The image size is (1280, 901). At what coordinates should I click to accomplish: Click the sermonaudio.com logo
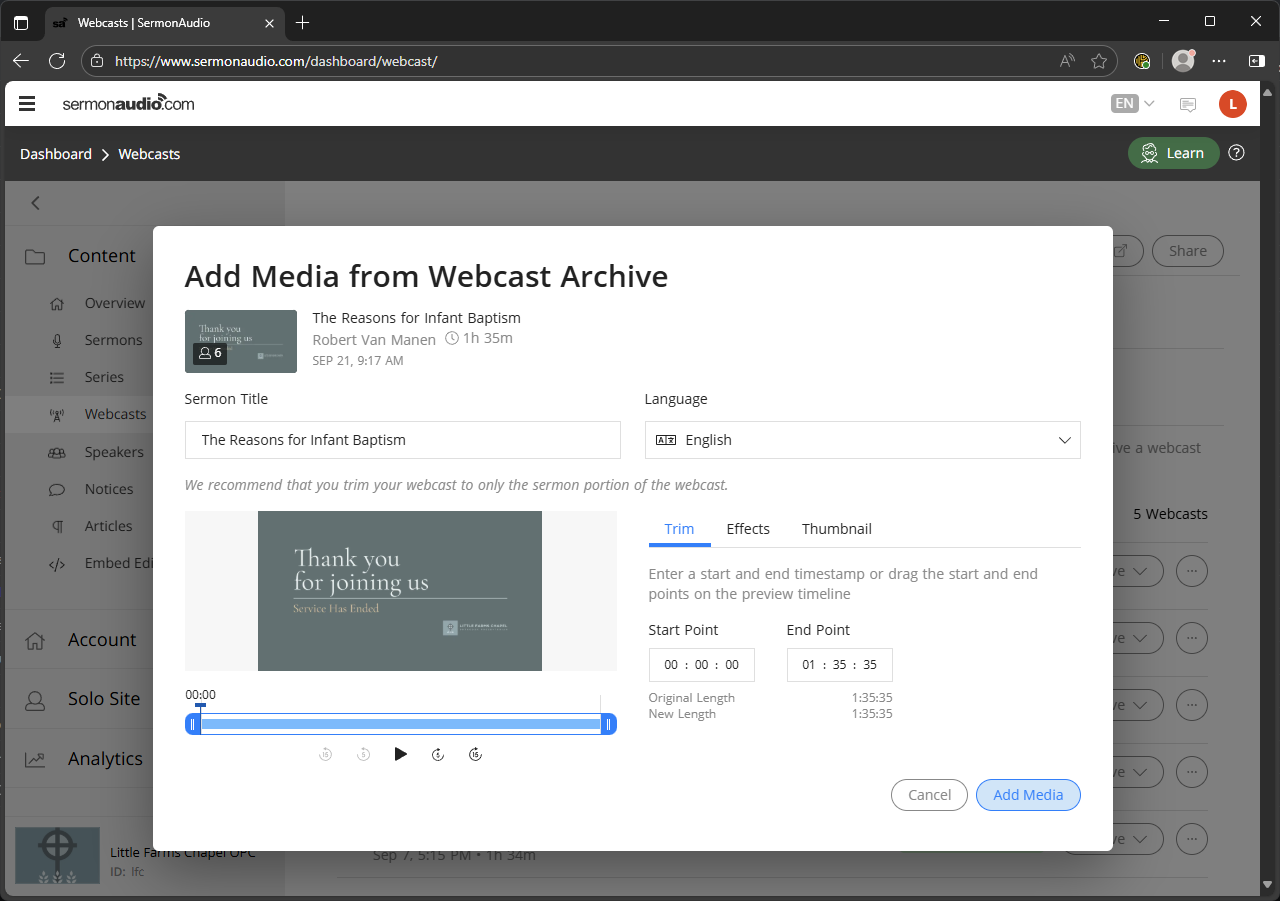pyautogui.click(x=128, y=103)
